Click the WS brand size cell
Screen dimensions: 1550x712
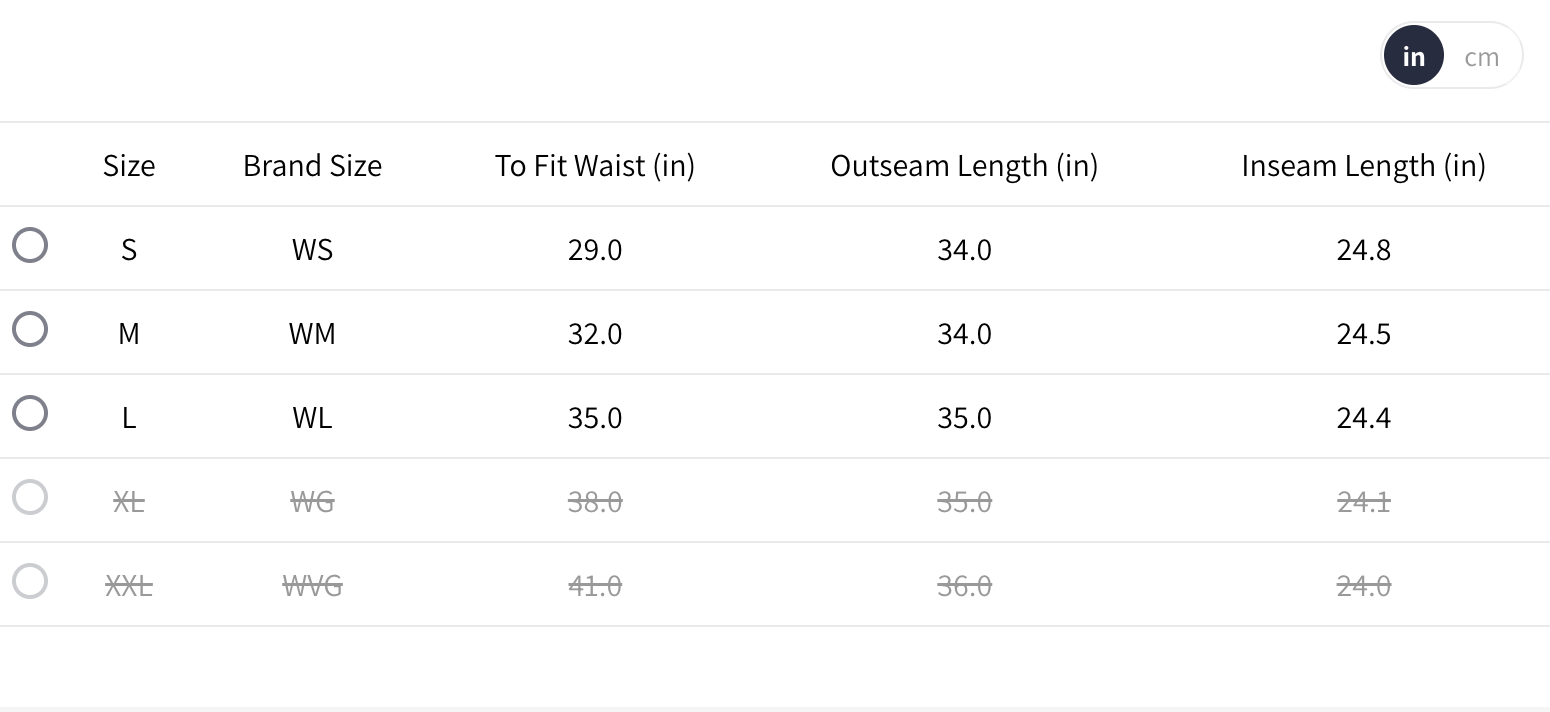[x=312, y=249]
